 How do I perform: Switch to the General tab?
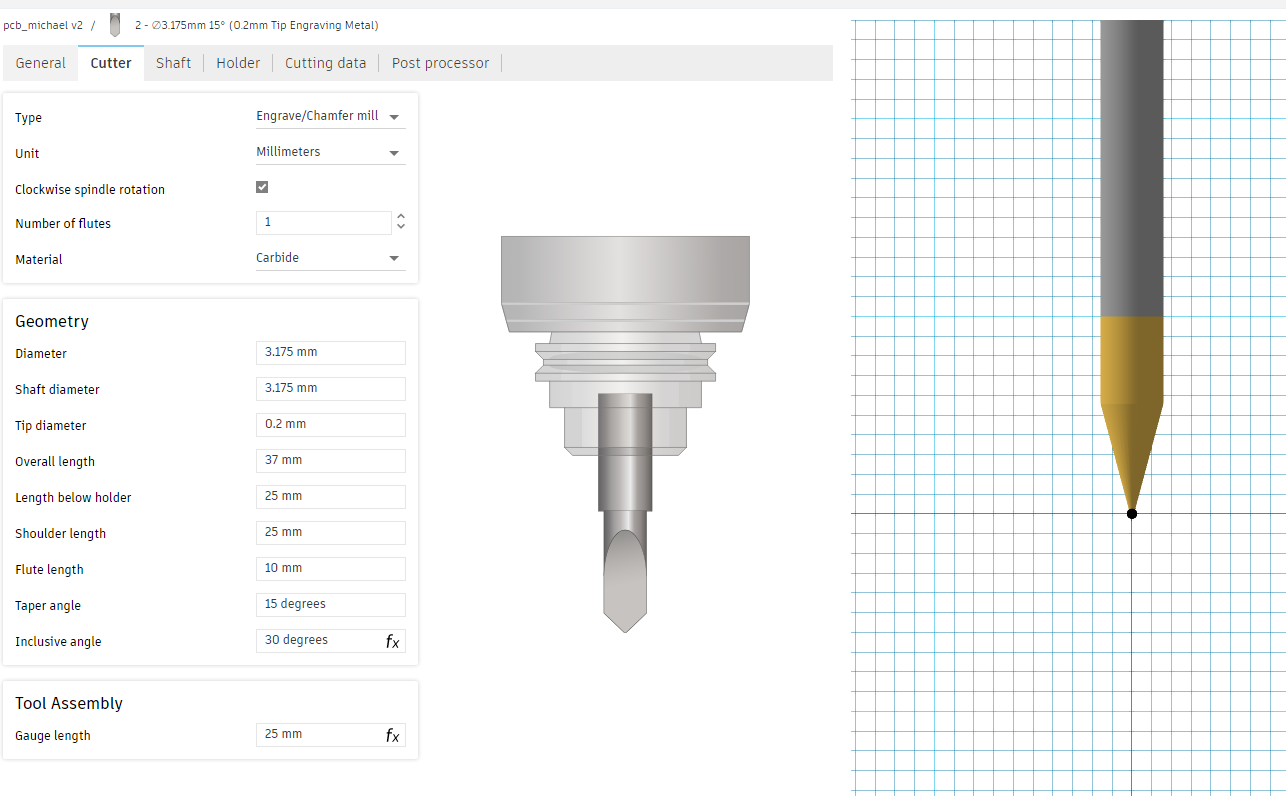coord(40,63)
